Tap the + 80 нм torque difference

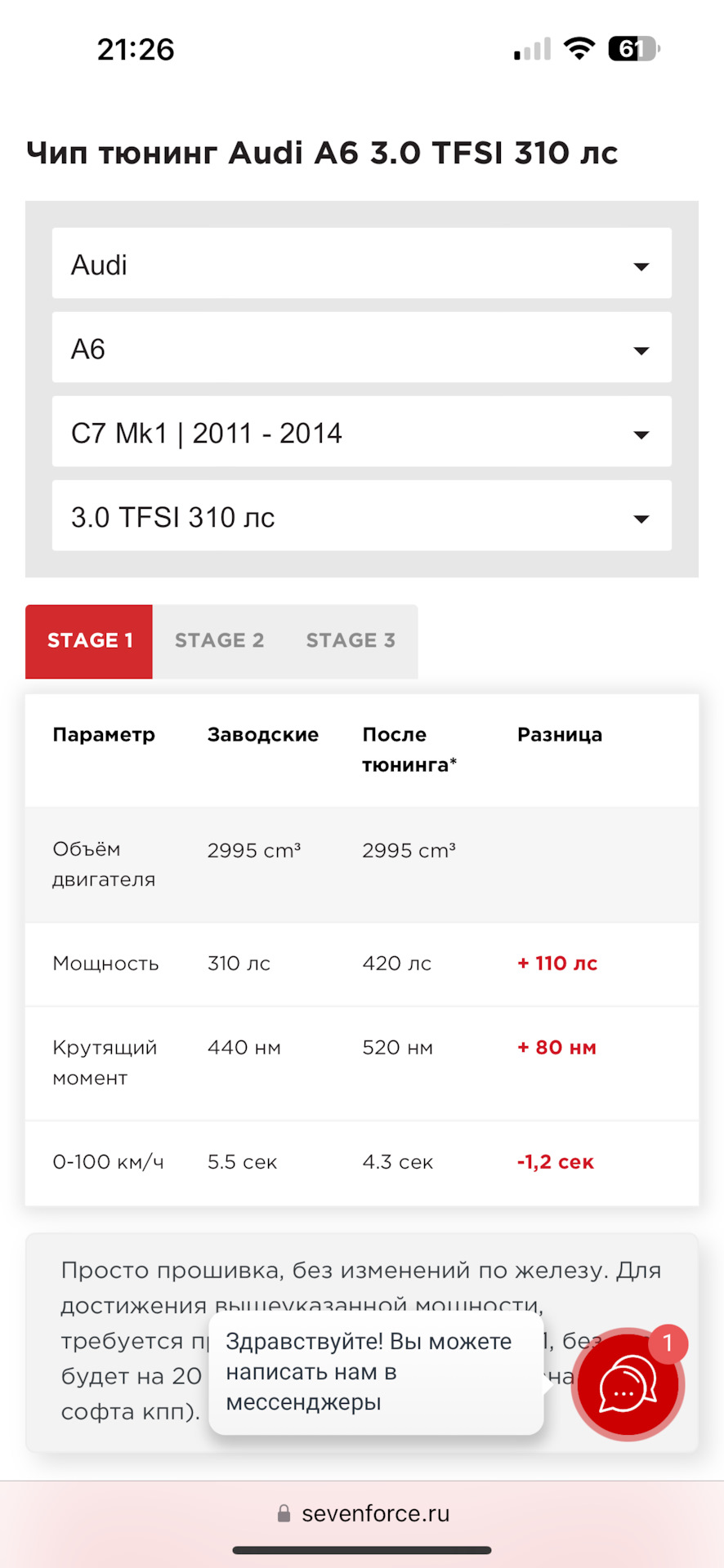point(556,1048)
